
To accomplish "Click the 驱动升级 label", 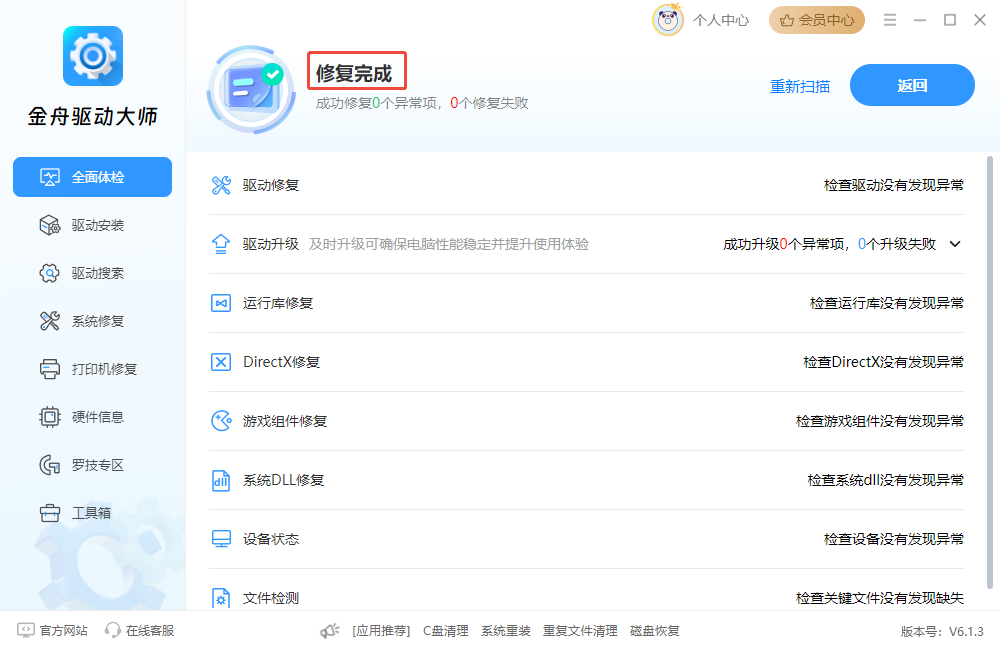I will [x=270, y=244].
